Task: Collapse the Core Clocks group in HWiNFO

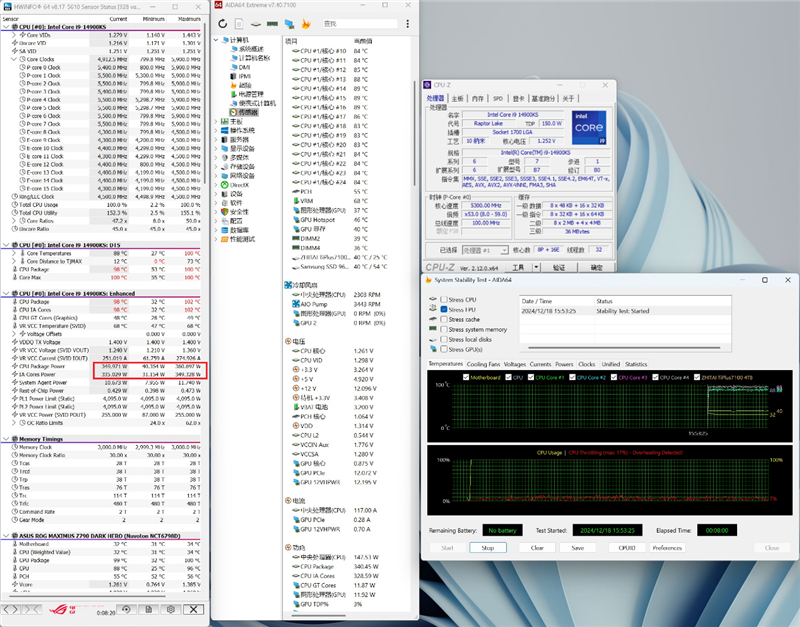Action: click(14, 59)
